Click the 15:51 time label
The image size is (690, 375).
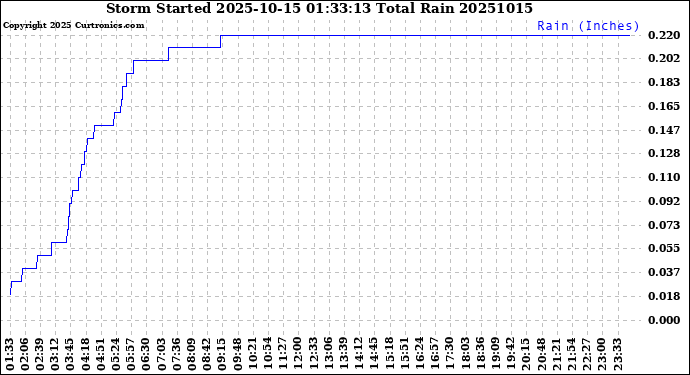pos(405,355)
